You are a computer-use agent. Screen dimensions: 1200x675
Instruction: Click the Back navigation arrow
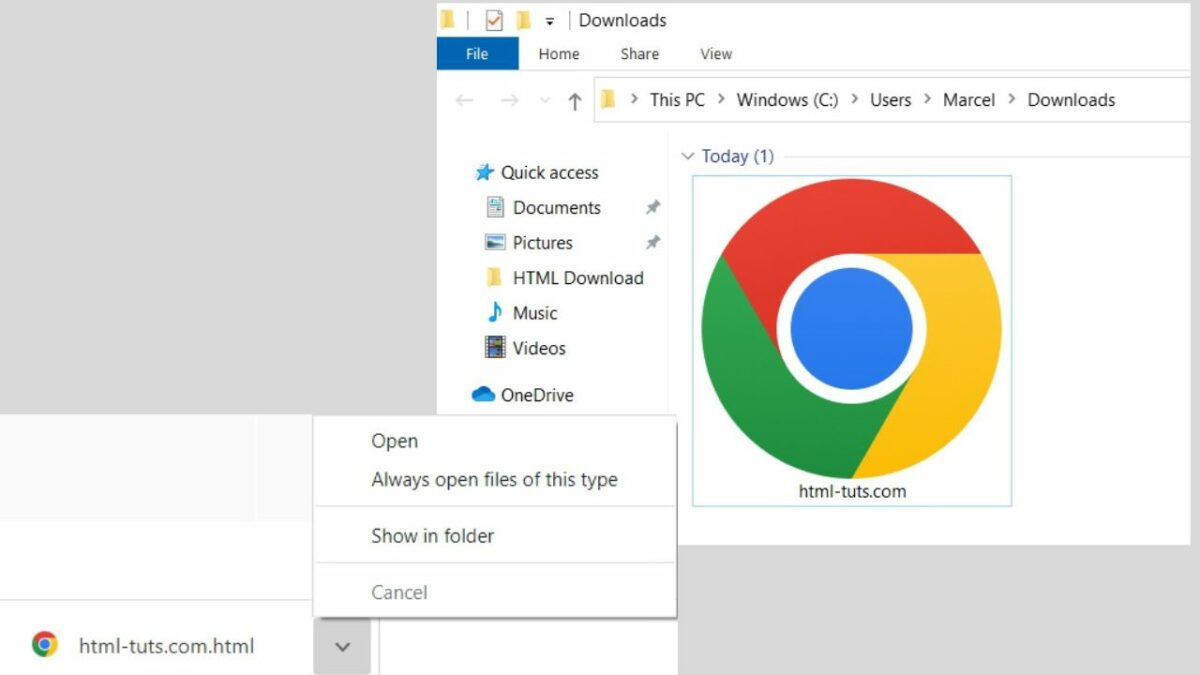point(464,100)
